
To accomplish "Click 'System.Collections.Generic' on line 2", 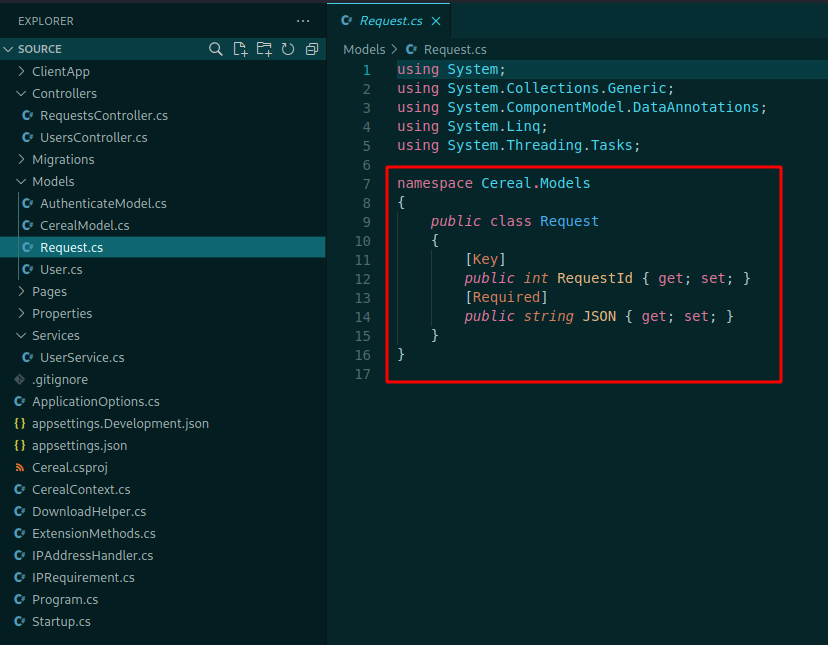I will (x=557, y=88).
